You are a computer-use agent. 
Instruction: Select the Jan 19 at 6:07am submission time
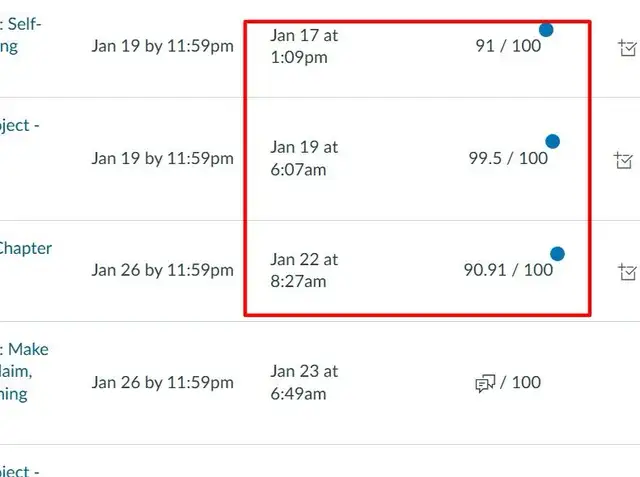coord(304,158)
